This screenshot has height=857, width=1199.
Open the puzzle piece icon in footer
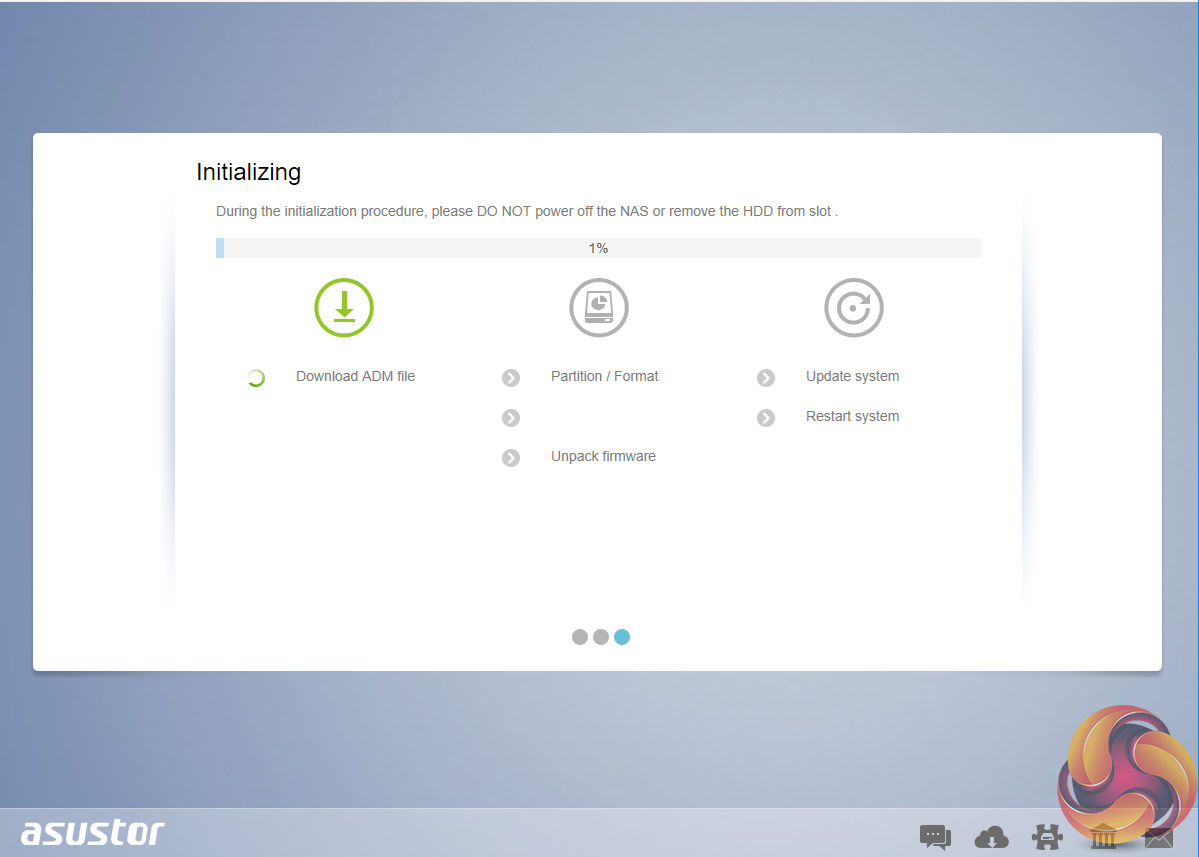pos(1047,837)
